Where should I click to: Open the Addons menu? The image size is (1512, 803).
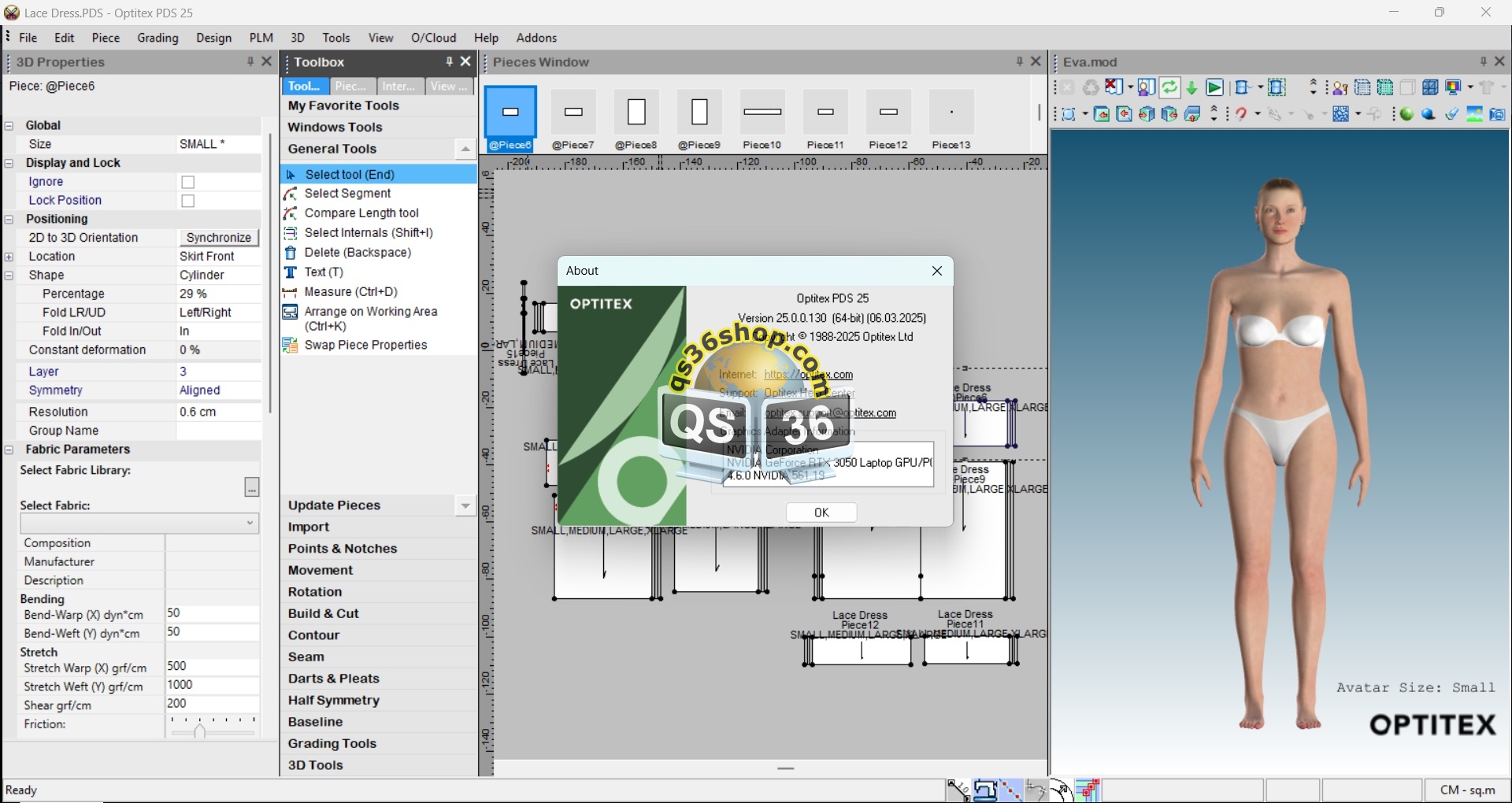tap(536, 38)
